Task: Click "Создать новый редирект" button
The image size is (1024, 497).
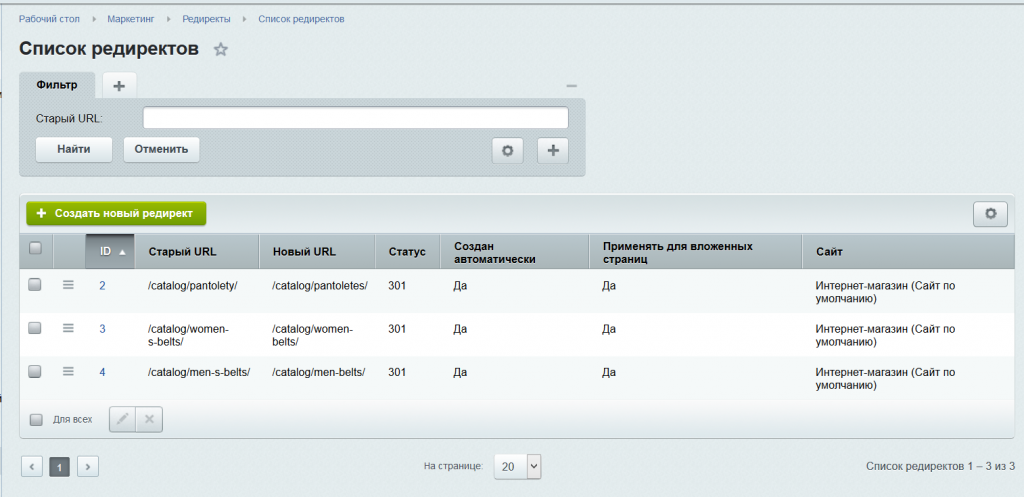Action: click(x=116, y=213)
